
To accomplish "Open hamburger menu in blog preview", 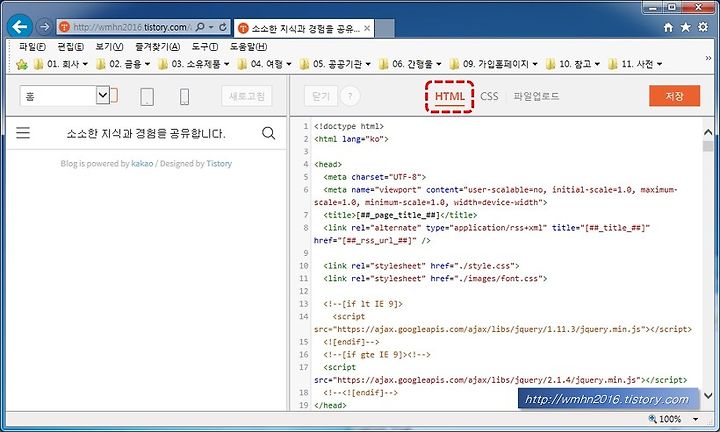I will point(23,133).
